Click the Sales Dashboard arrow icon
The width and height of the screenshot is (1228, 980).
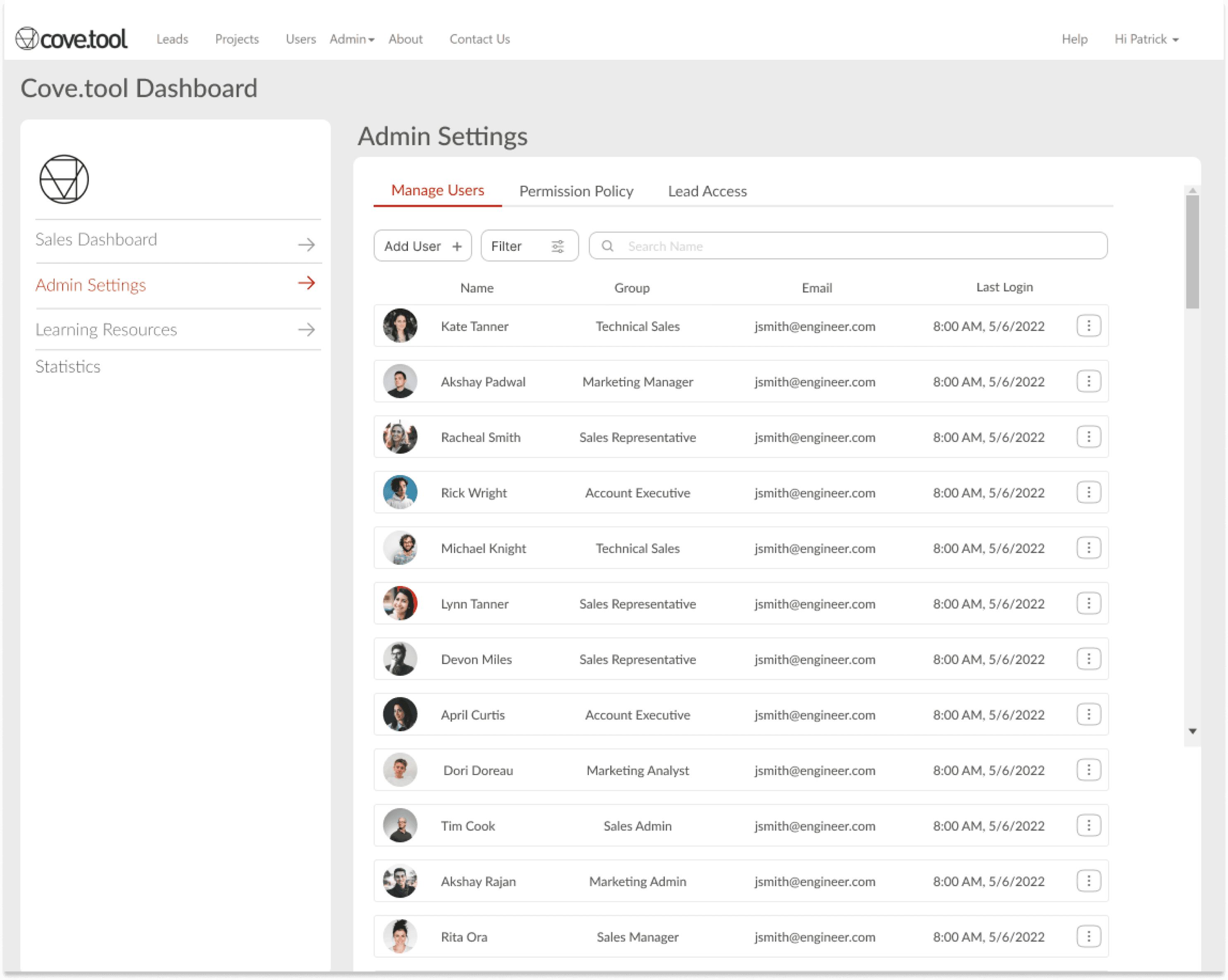click(307, 245)
